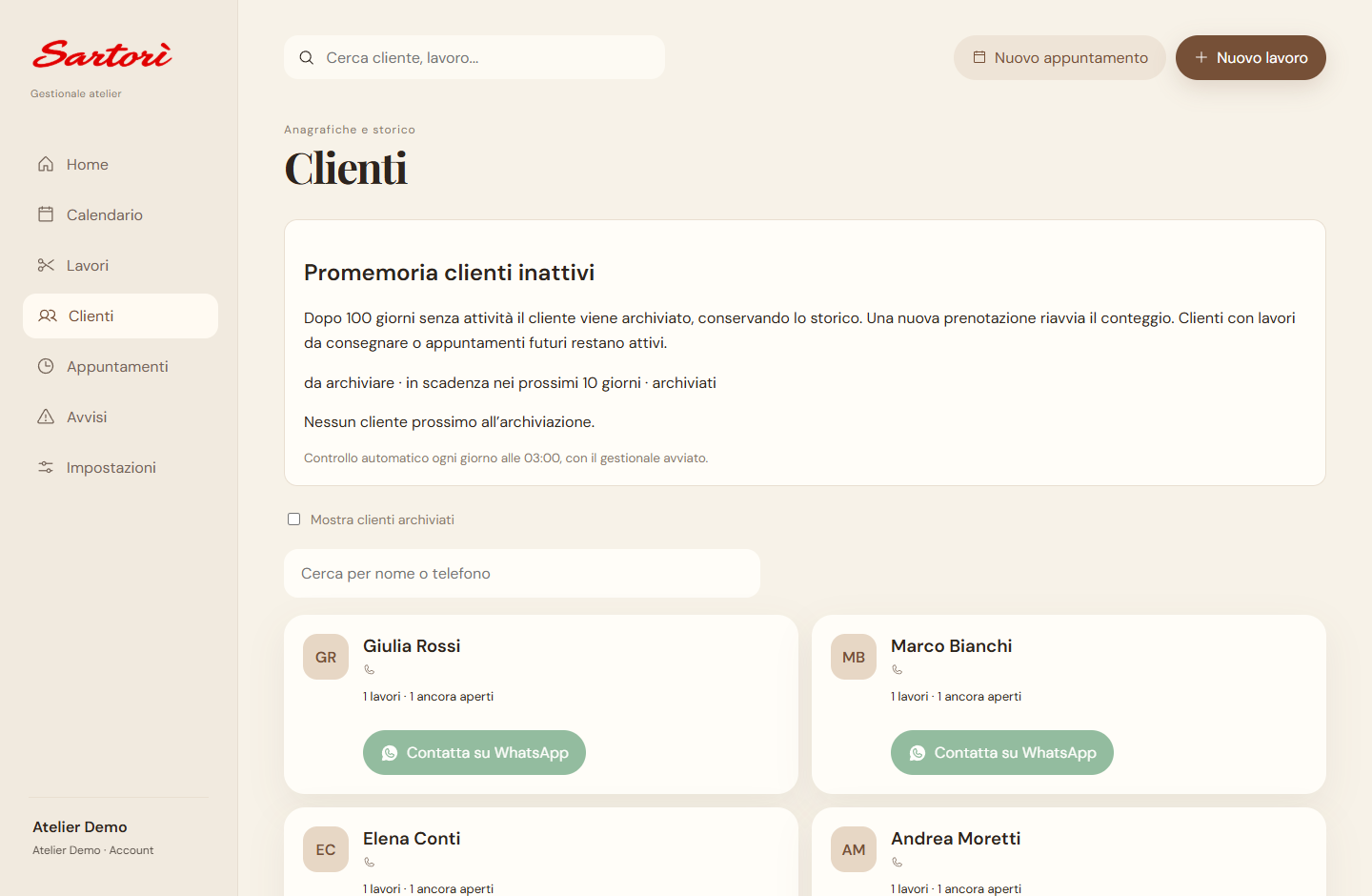Click 'Atelier Demo · Account' text
This screenshot has width=1372, height=896.
[92, 850]
